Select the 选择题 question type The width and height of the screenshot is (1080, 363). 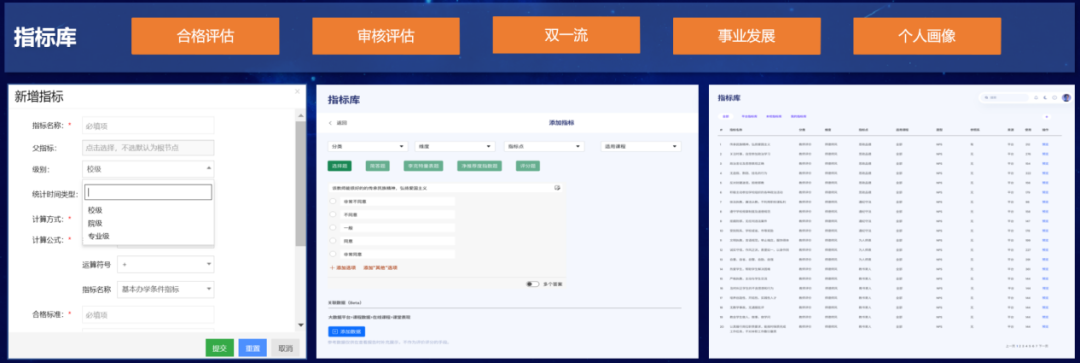click(x=340, y=166)
